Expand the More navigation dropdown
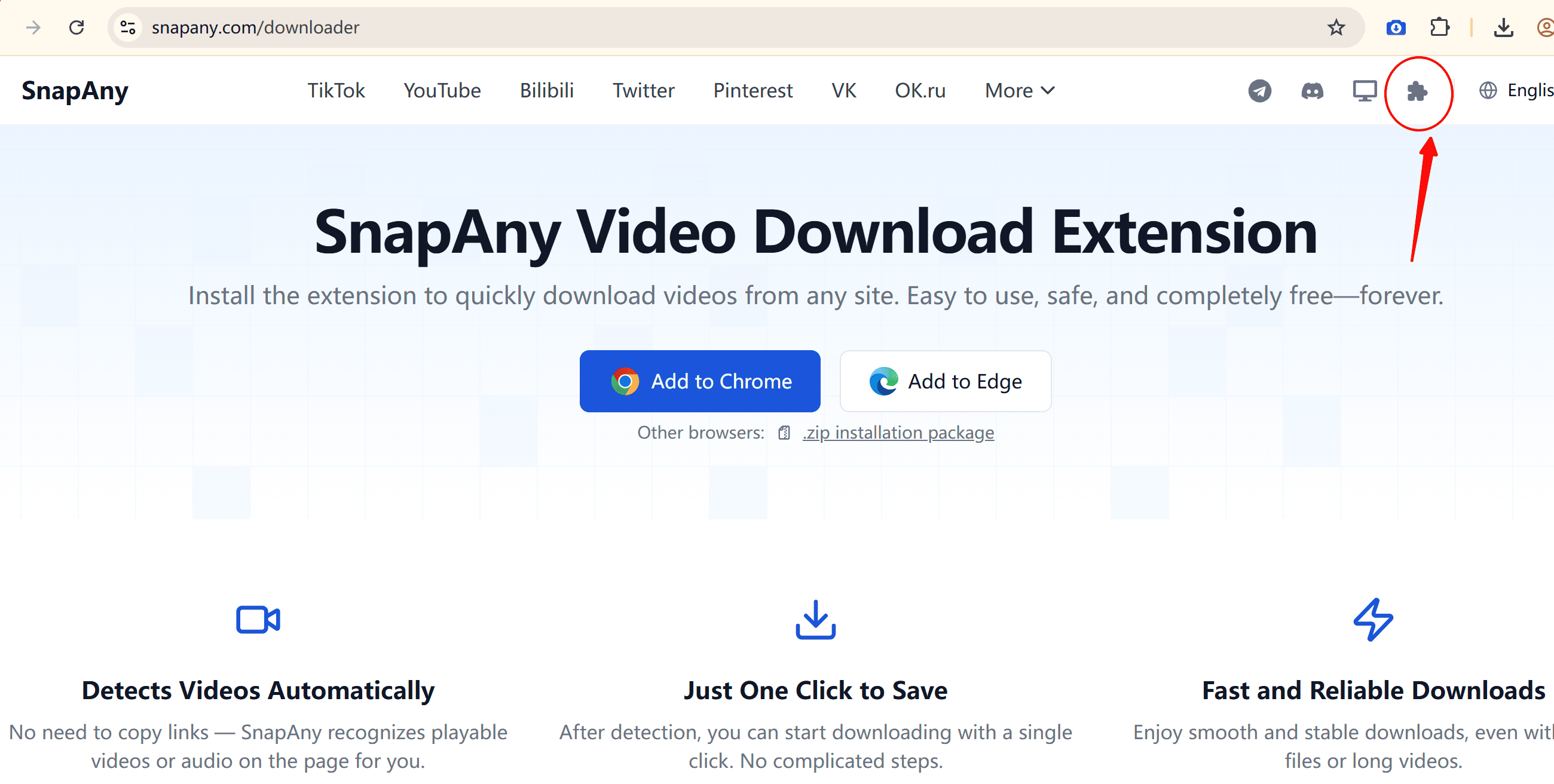 tap(1019, 90)
